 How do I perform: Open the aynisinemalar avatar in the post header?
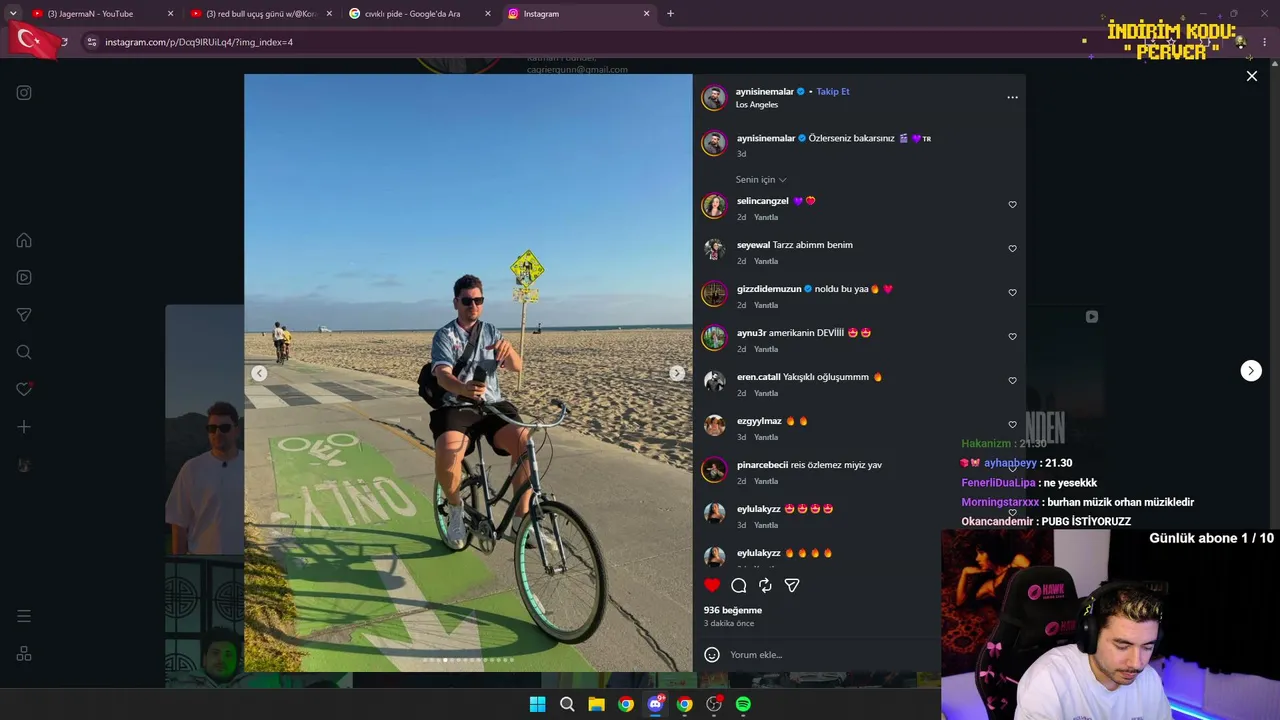point(714,98)
